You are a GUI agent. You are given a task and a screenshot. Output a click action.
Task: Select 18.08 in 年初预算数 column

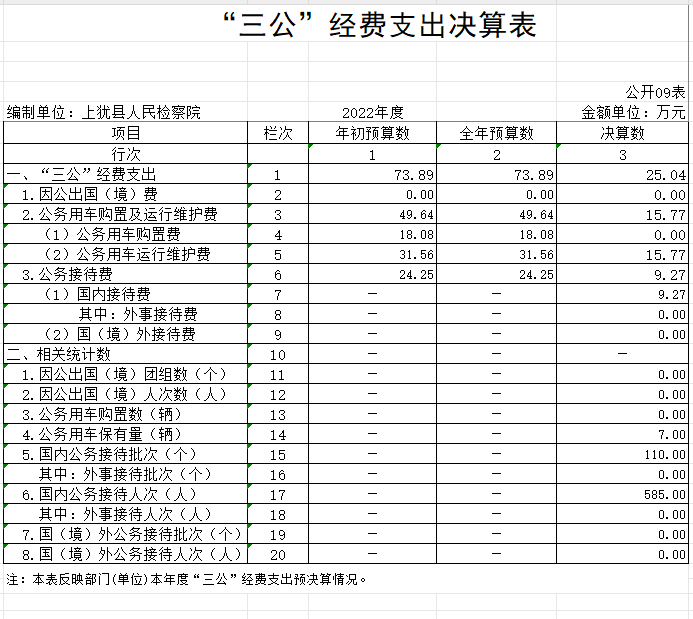[x=416, y=235]
